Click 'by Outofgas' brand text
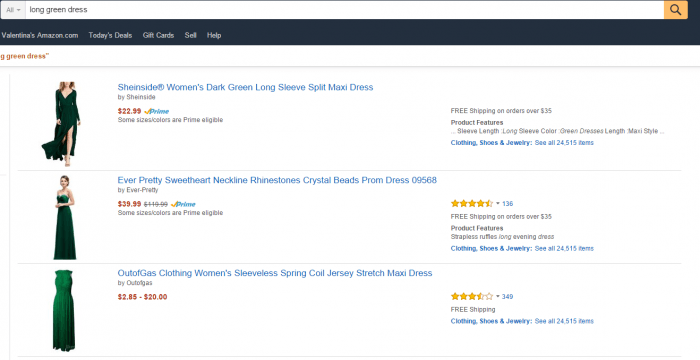This screenshot has width=700, height=360. (x=135, y=283)
